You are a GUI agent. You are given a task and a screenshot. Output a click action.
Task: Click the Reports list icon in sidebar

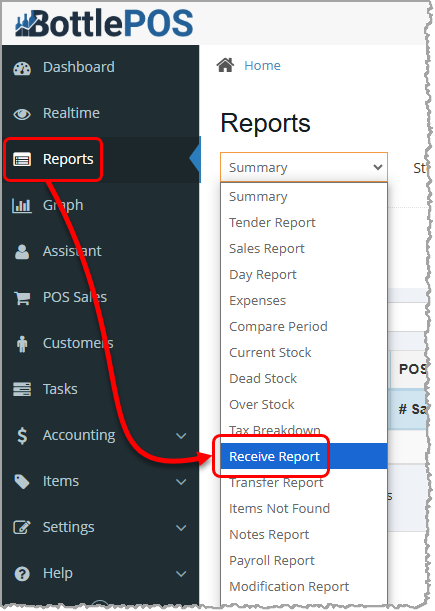22,159
